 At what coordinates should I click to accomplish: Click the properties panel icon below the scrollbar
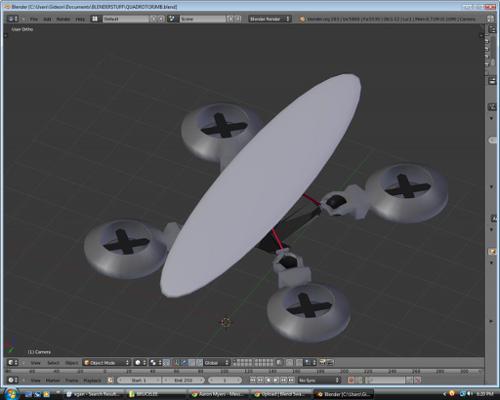tap(492, 81)
